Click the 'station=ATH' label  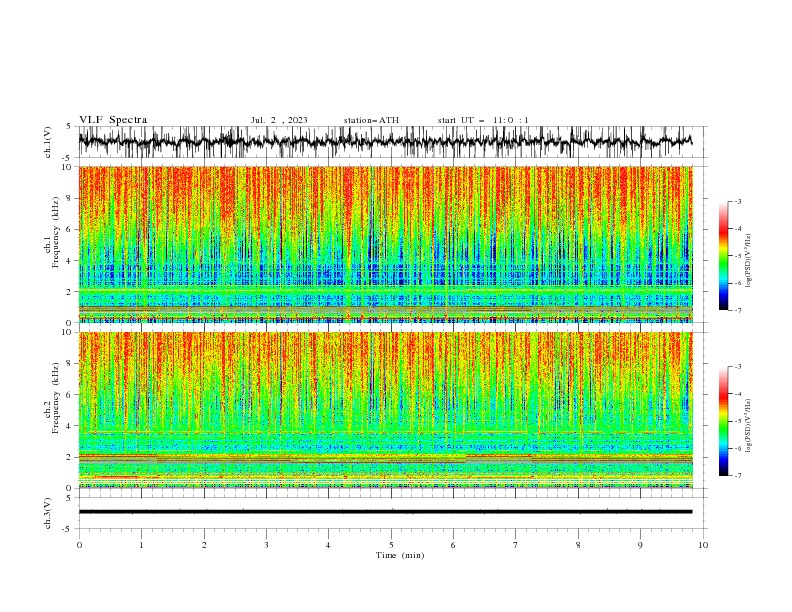371,120
